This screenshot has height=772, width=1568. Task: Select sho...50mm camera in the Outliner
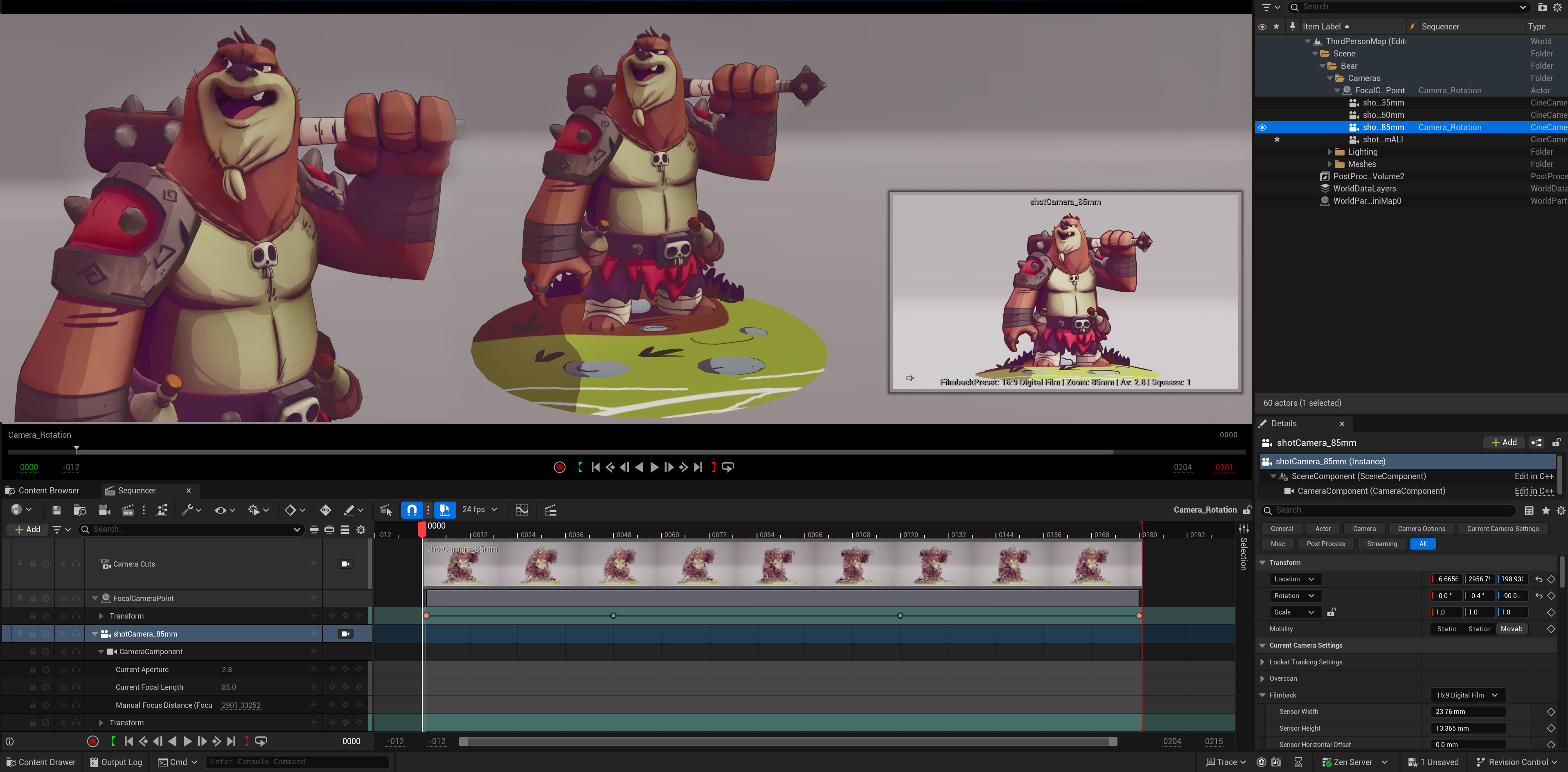point(1383,115)
